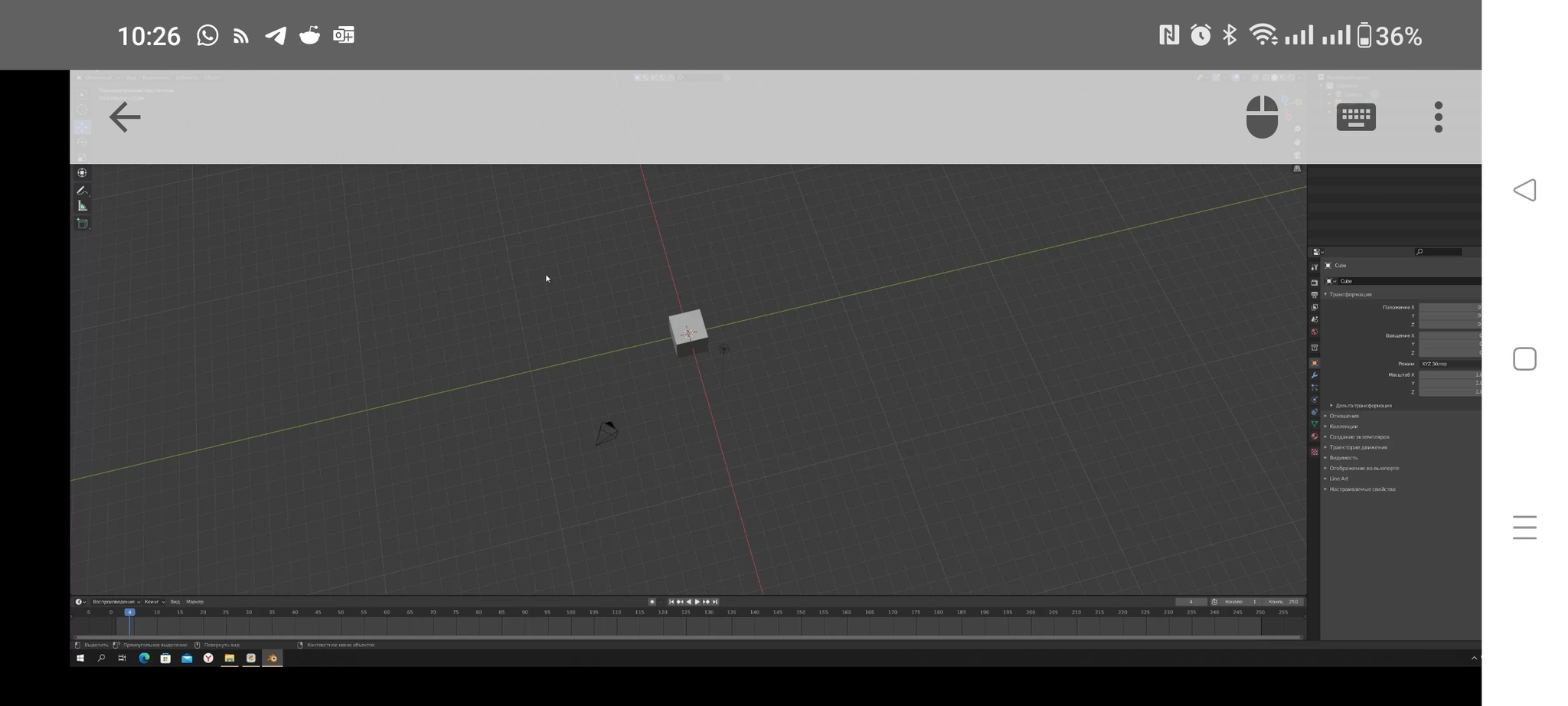The width and height of the screenshot is (1568, 706).
Task: Open the Воспроизведение timeline menu
Action: pyautogui.click(x=116, y=602)
